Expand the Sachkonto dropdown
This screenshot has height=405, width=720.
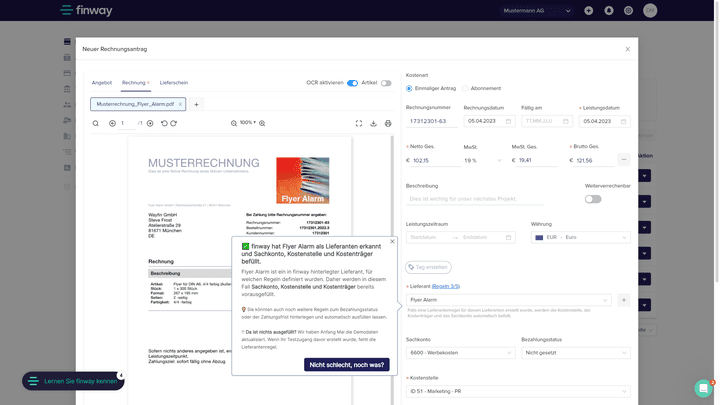460,353
